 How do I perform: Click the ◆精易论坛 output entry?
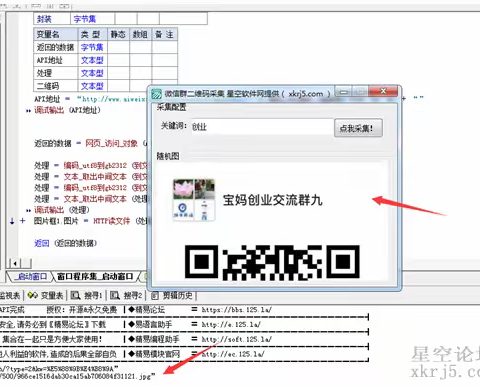click(x=147, y=310)
